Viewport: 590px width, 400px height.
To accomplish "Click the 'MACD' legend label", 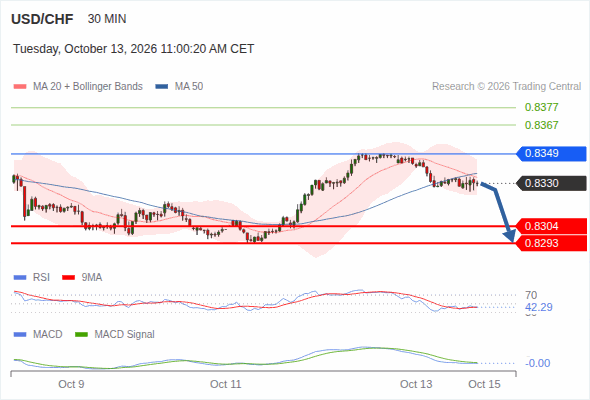I will tap(48, 335).
